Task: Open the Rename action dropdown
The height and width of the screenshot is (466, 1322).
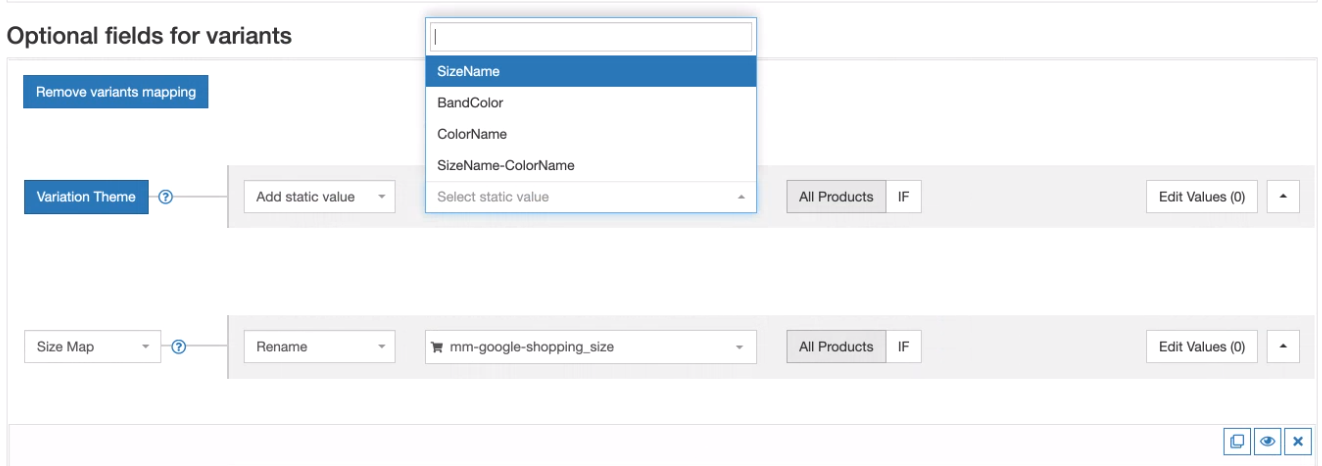Action: pyautogui.click(x=320, y=347)
